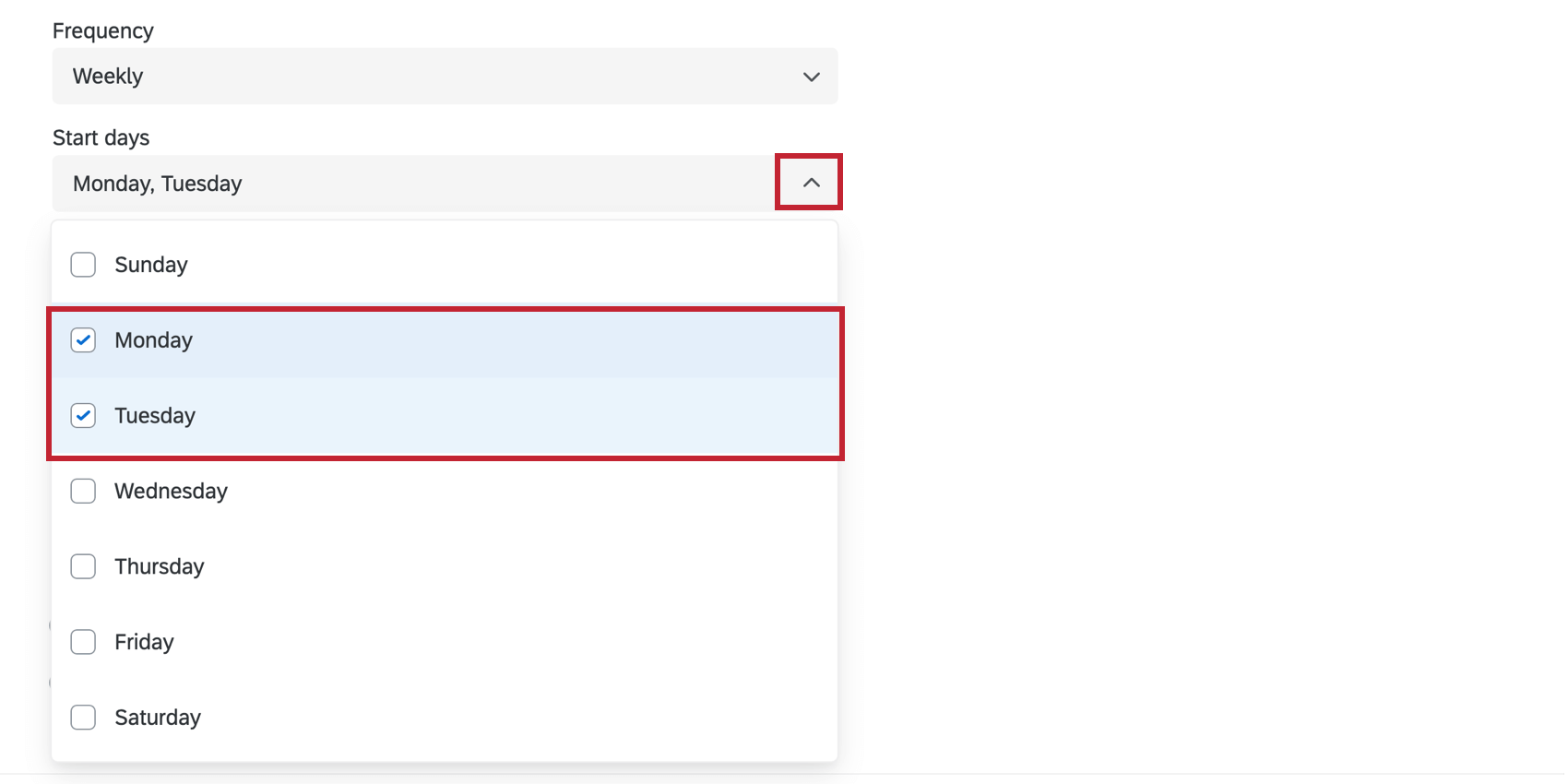Select the Thursday option row
The width and height of the screenshot is (1568, 784).
tap(369, 566)
